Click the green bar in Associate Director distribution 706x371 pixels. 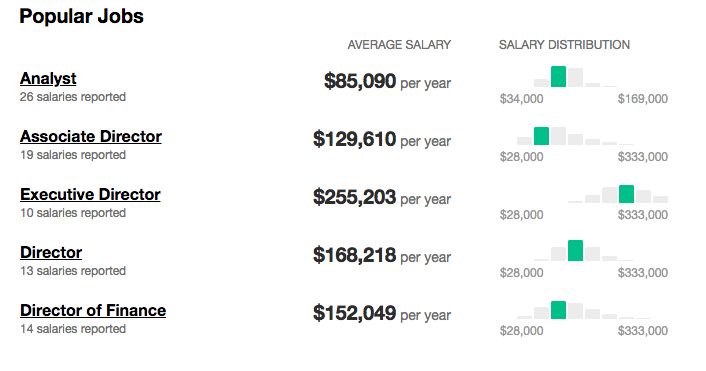click(541, 136)
